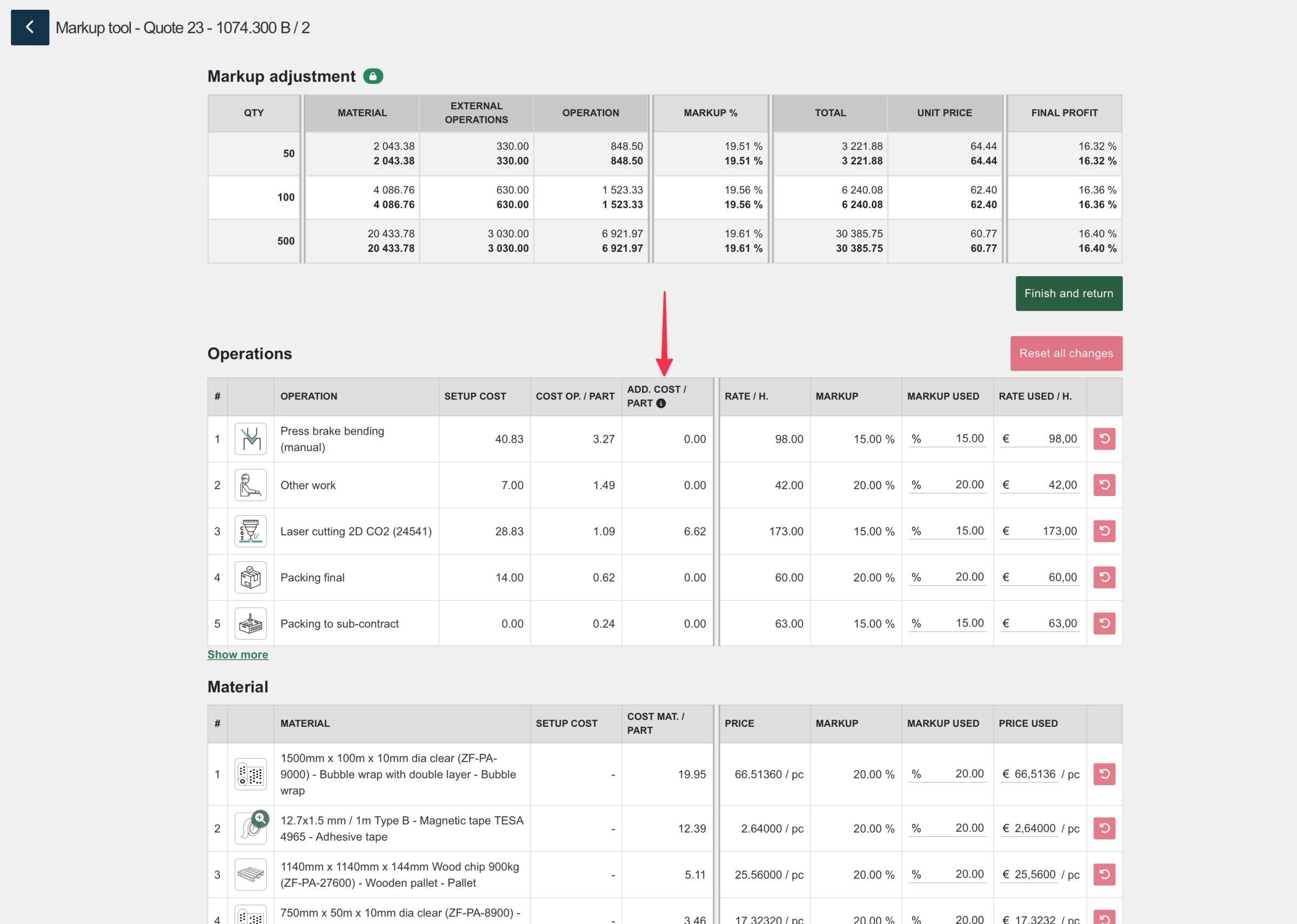Reset the Wooden pallet material row
Screen dimensions: 1297x924
click(1104, 874)
